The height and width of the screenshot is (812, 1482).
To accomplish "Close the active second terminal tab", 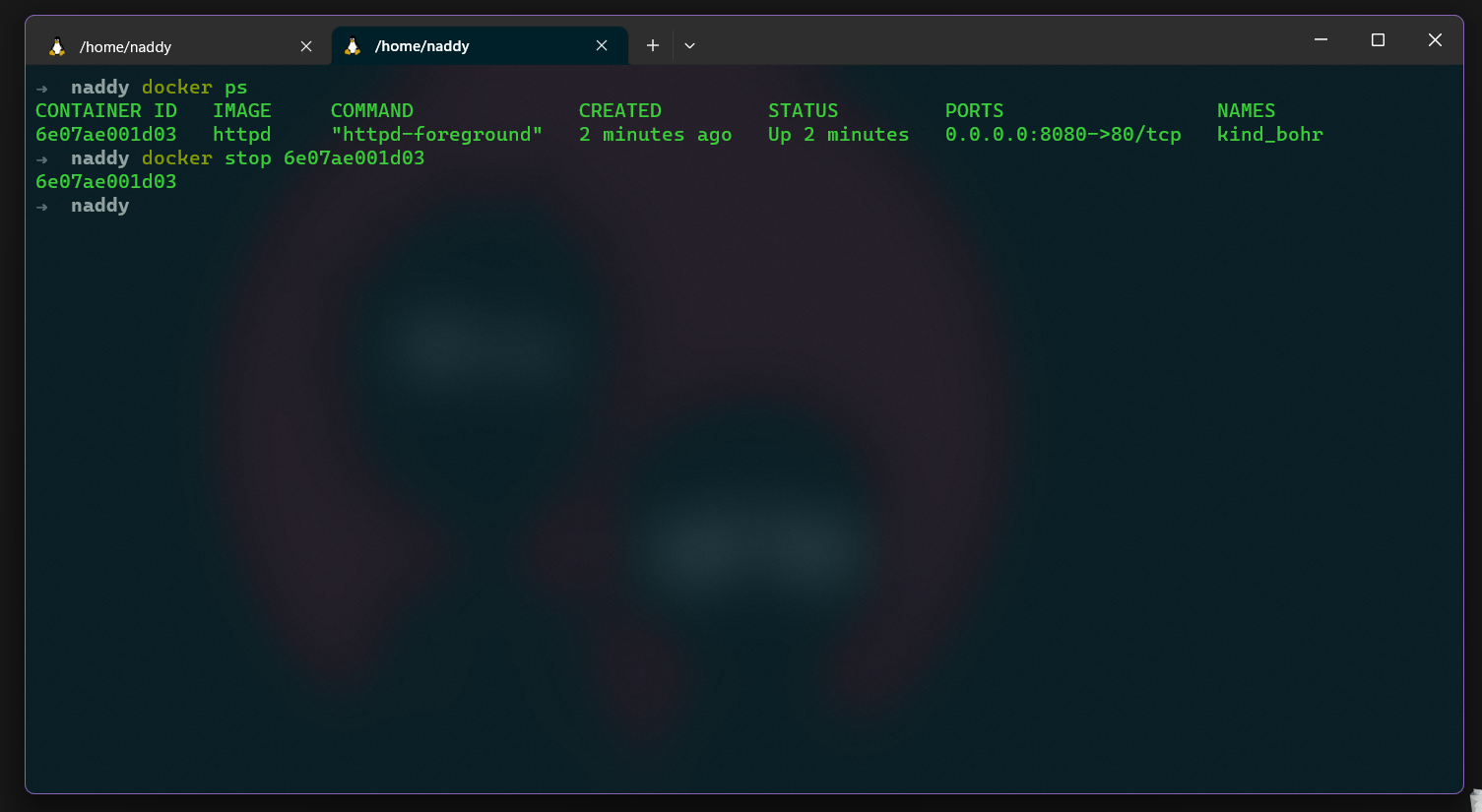I will 602,45.
